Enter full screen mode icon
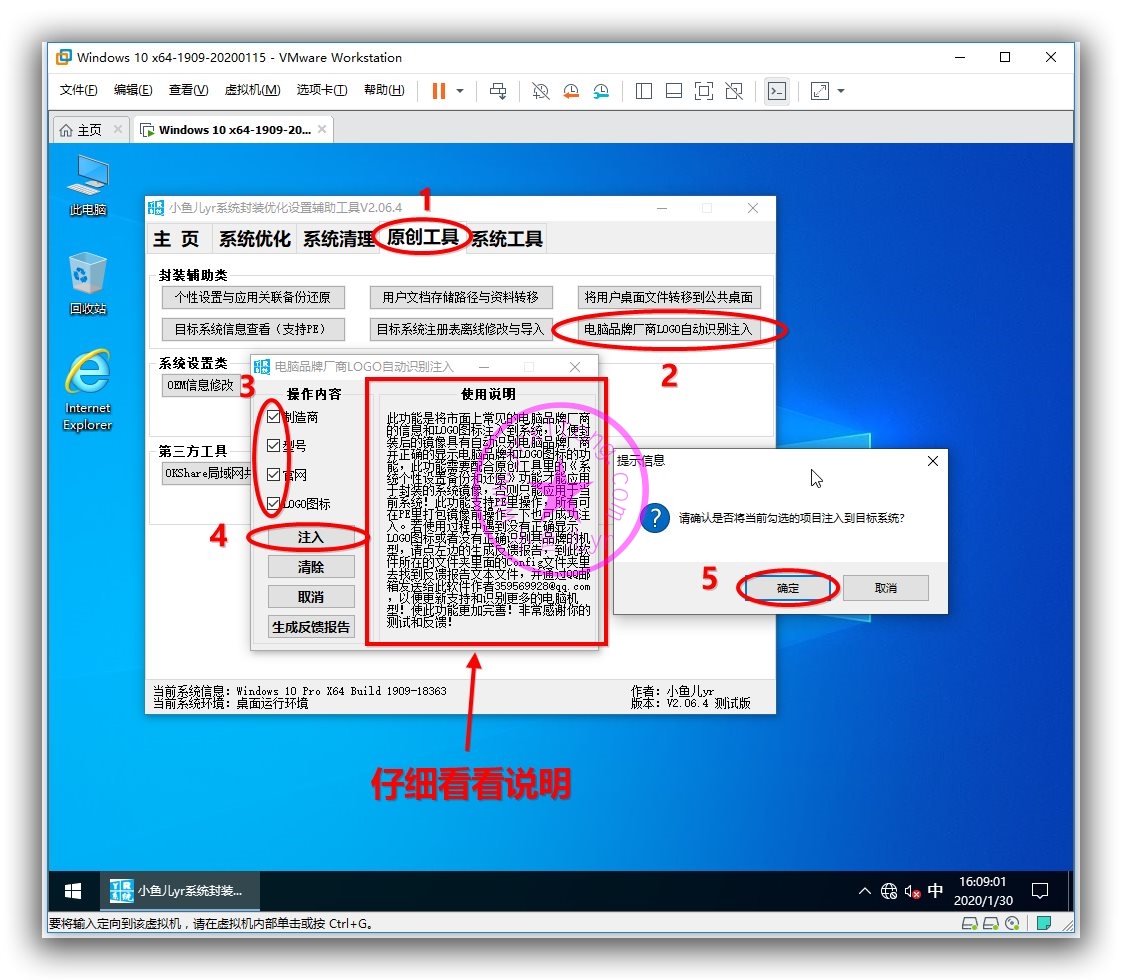The height and width of the screenshot is (980, 1122). pos(704,91)
